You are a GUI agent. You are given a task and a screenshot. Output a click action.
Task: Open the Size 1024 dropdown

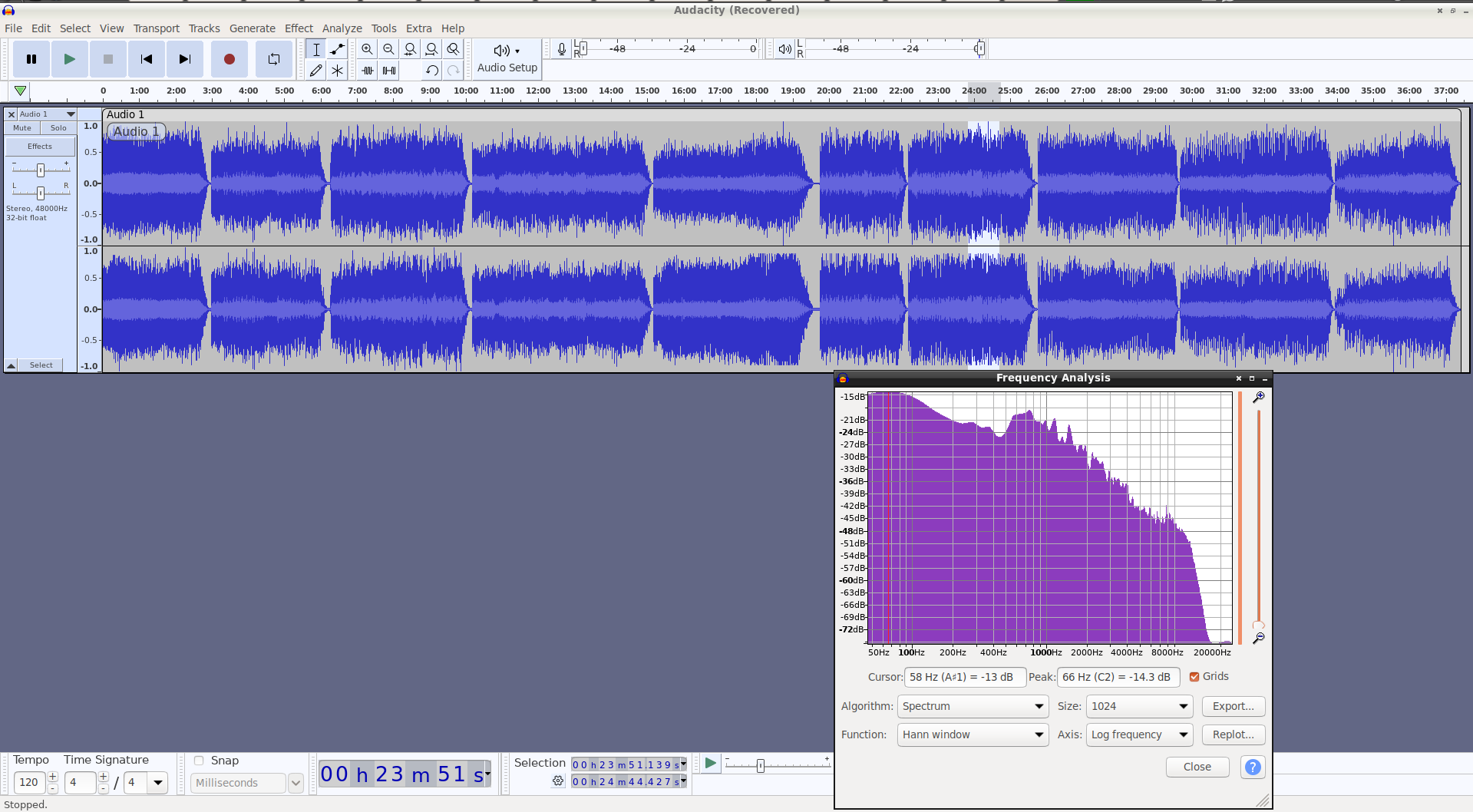(1139, 706)
